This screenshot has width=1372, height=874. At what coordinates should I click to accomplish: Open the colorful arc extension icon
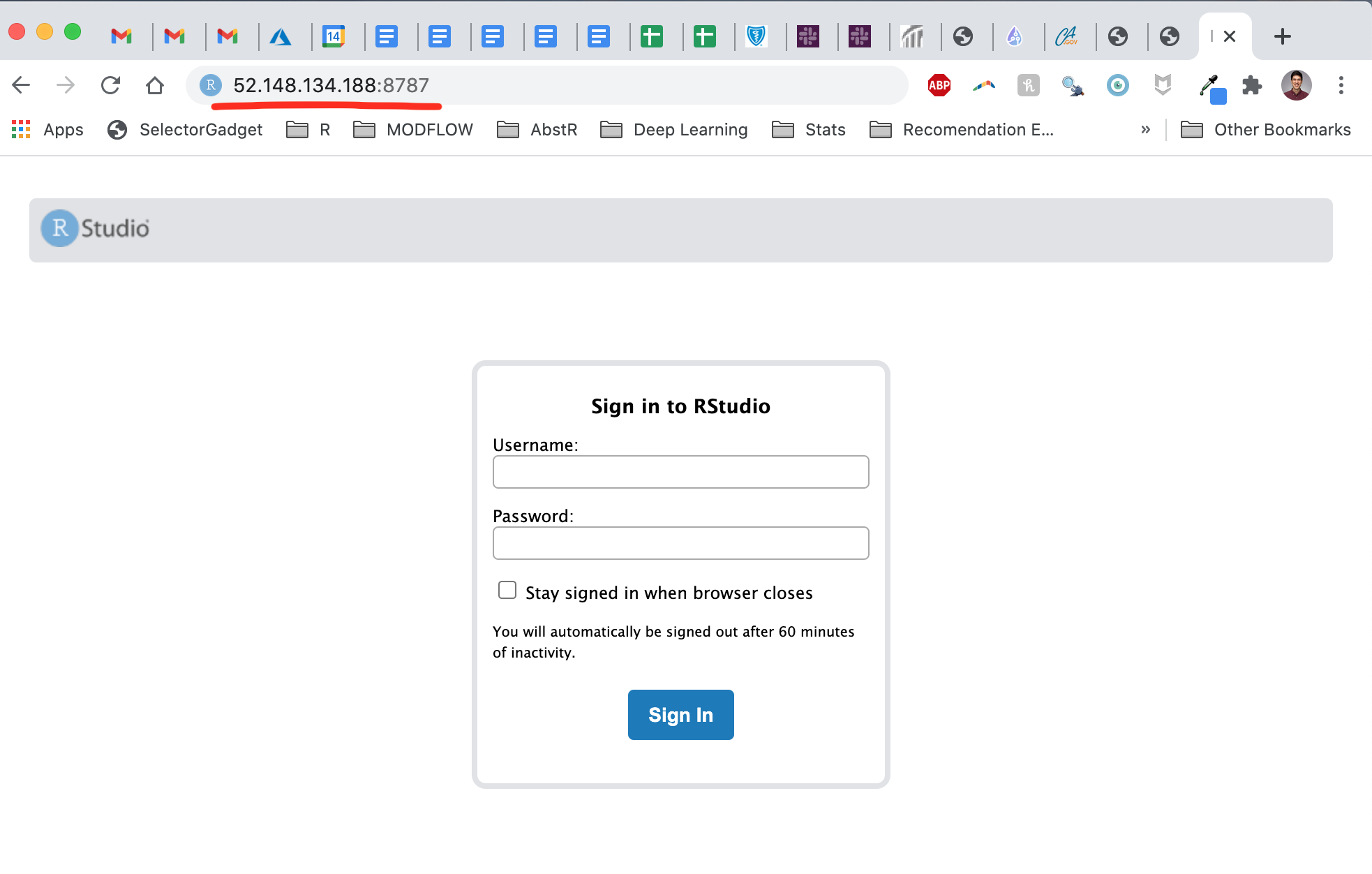984,85
